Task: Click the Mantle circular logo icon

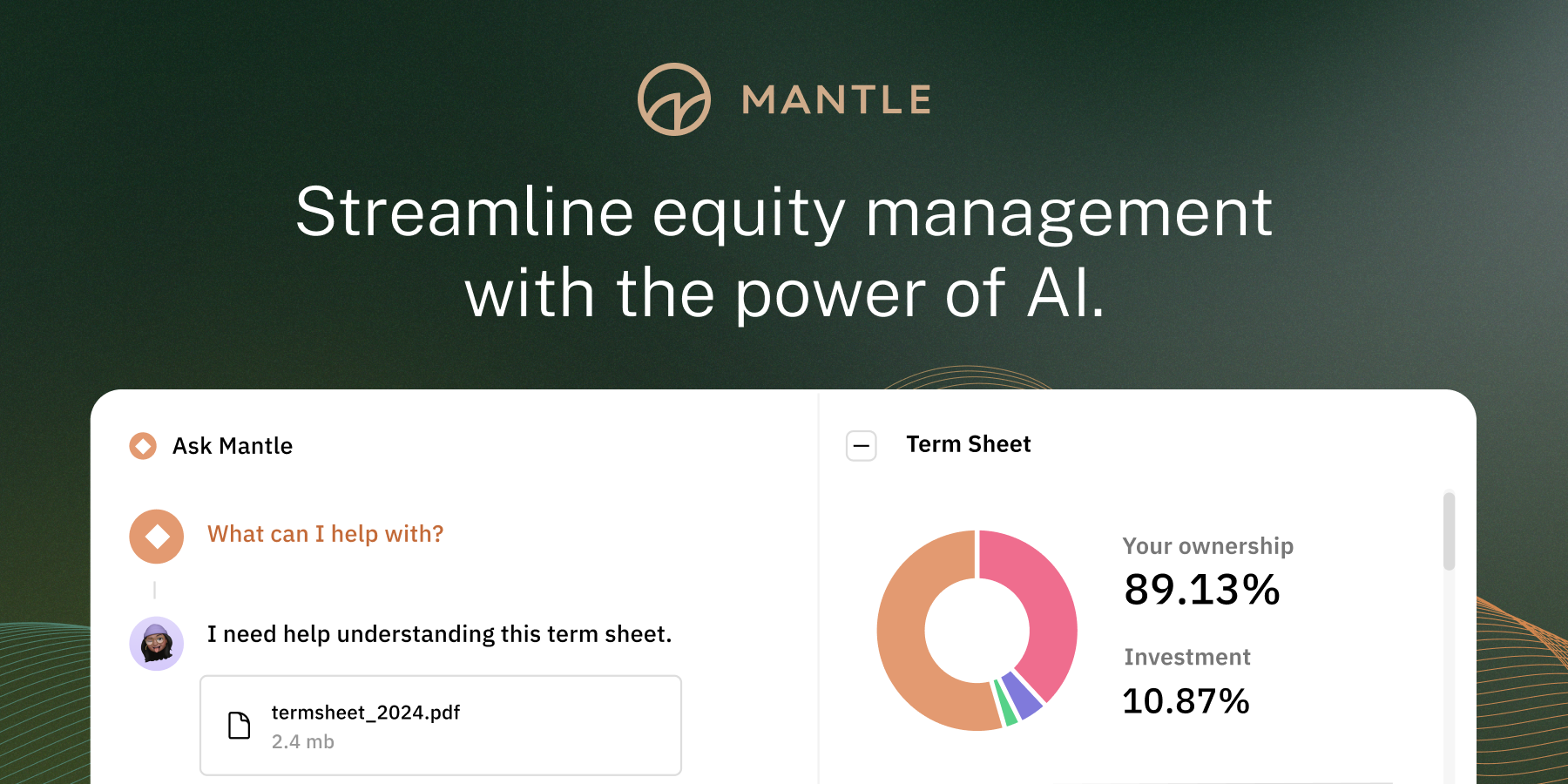Action: pyautogui.click(x=673, y=99)
